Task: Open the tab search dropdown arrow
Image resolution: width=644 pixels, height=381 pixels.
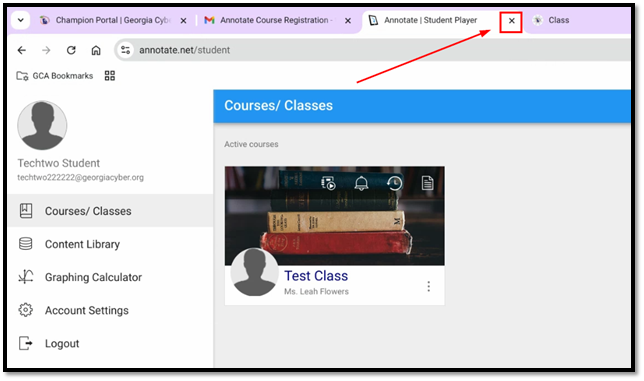Action: [x=21, y=20]
